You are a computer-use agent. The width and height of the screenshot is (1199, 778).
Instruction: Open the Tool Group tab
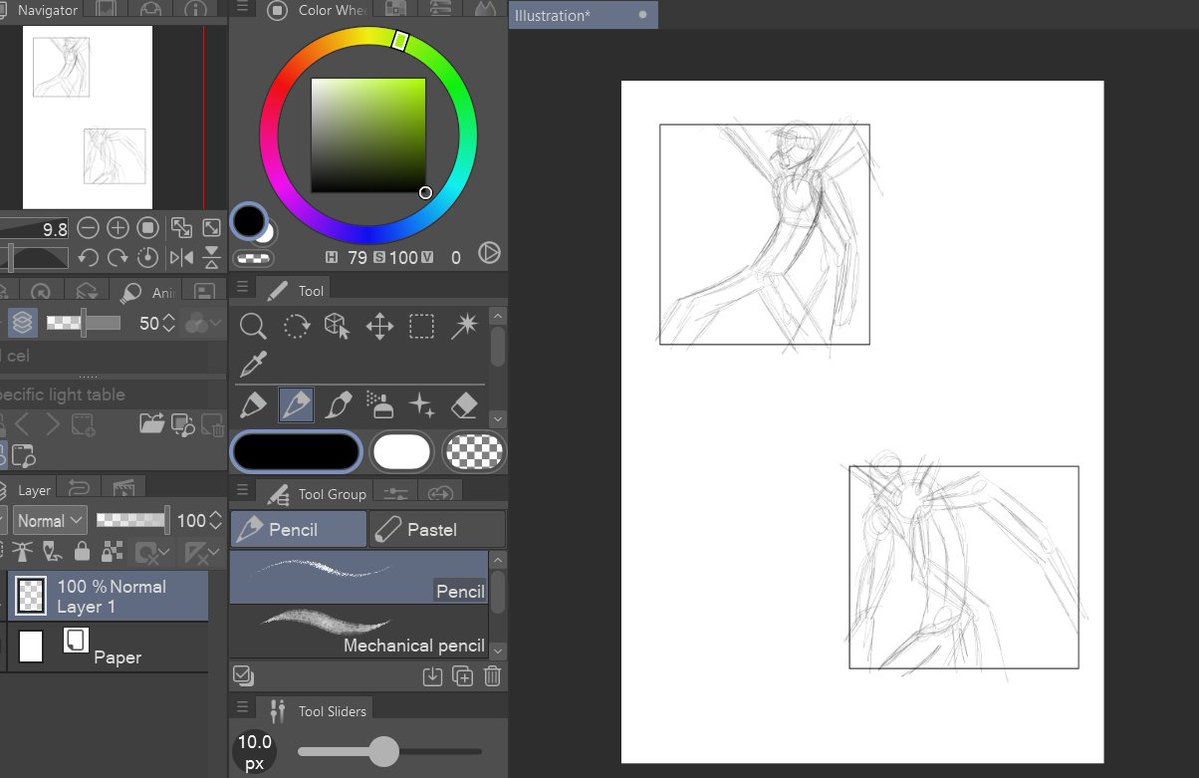[x=316, y=494]
